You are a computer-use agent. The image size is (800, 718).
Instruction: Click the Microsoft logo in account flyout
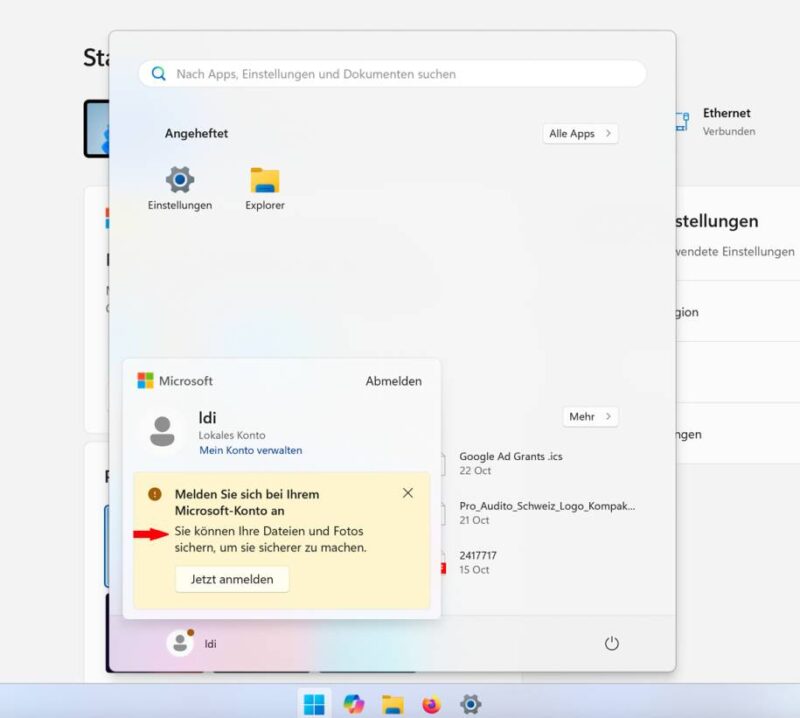click(x=145, y=381)
